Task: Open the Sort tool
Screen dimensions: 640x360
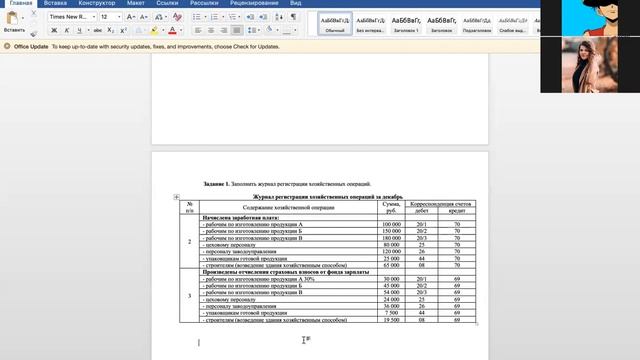Action: point(279,17)
